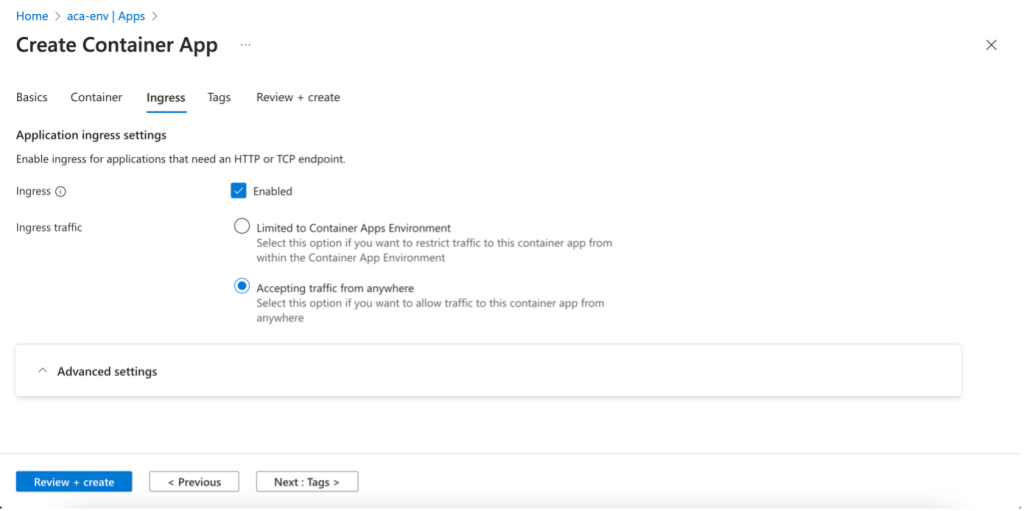
Task: Click the Next : Tags > button
Action: [x=307, y=482]
